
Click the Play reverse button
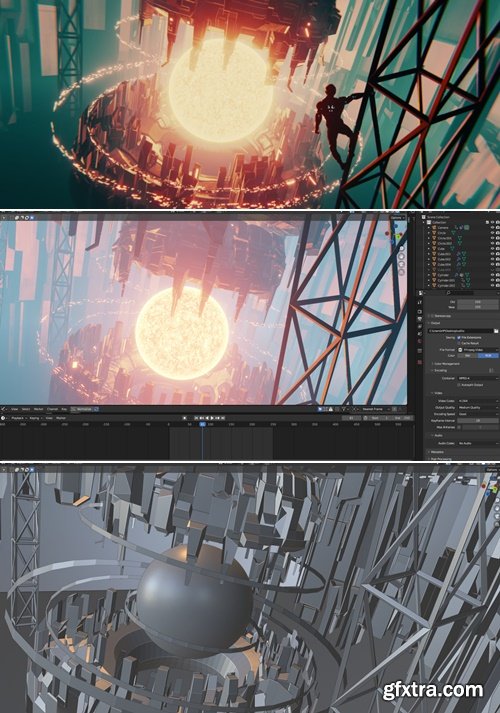pos(206,418)
